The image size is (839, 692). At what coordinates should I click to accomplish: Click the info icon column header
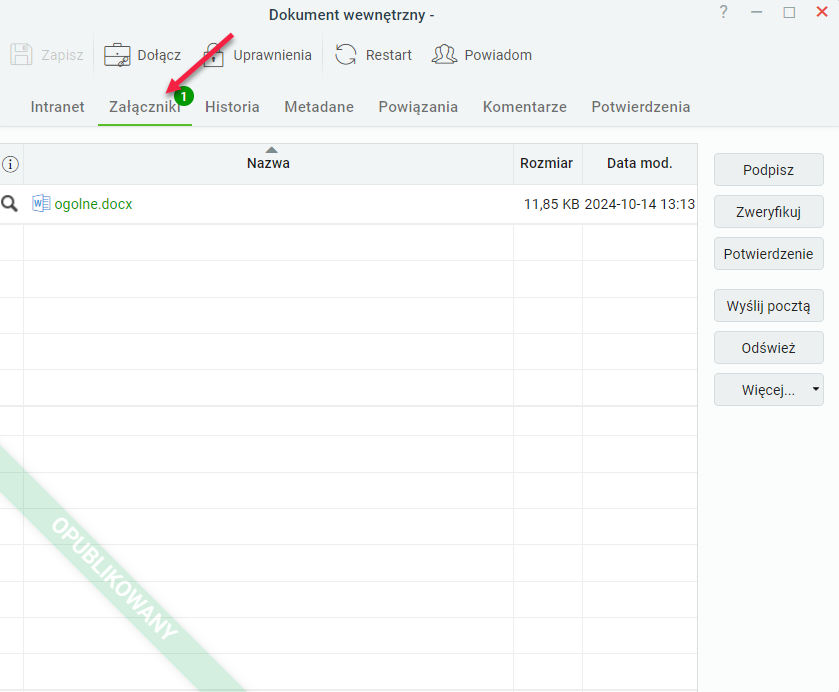[x=10, y=164]
